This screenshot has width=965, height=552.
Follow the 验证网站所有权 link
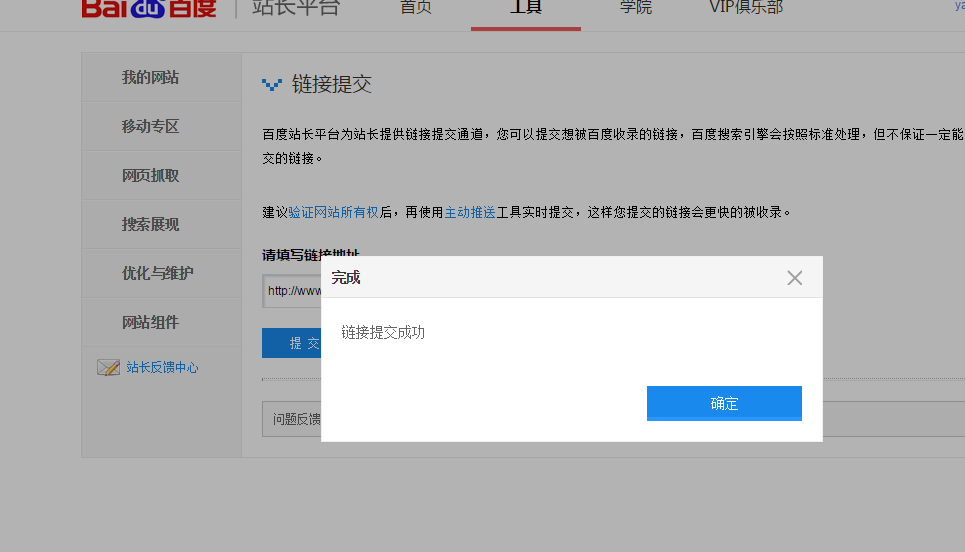pos(333,212)
